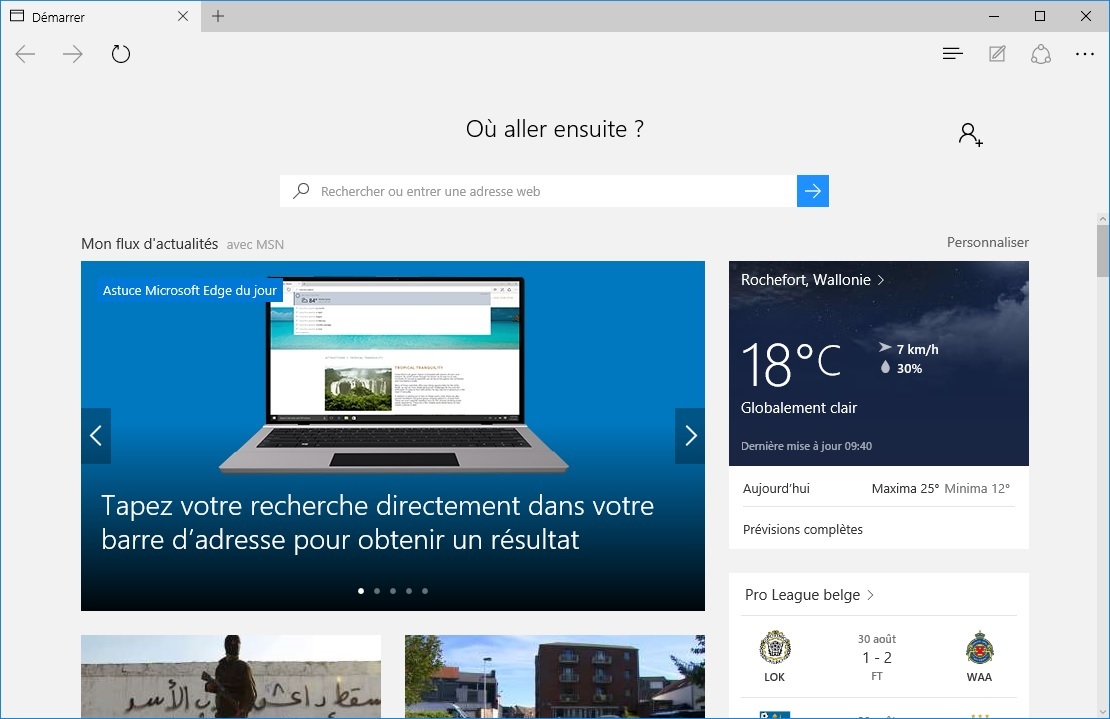
Task: Click the scrollbar down arrow
Action: click(1103, 712)
